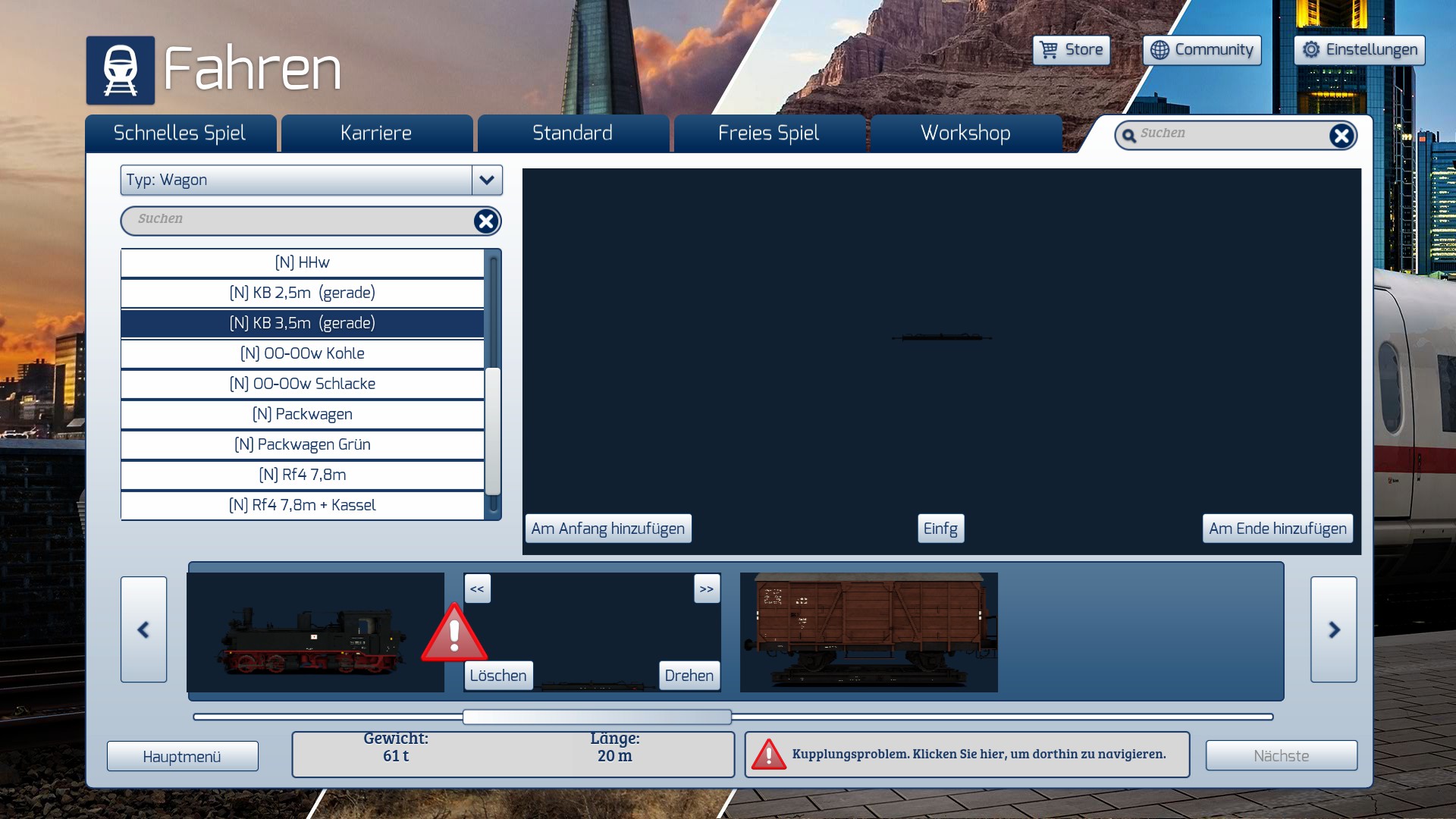
Task: Clear the top-right search field
Action: pyautogui.click(x=1341, y=136)
